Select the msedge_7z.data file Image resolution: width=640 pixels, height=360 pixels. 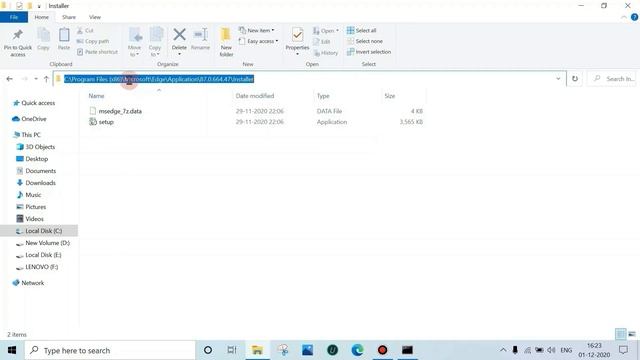click(116, 111)
